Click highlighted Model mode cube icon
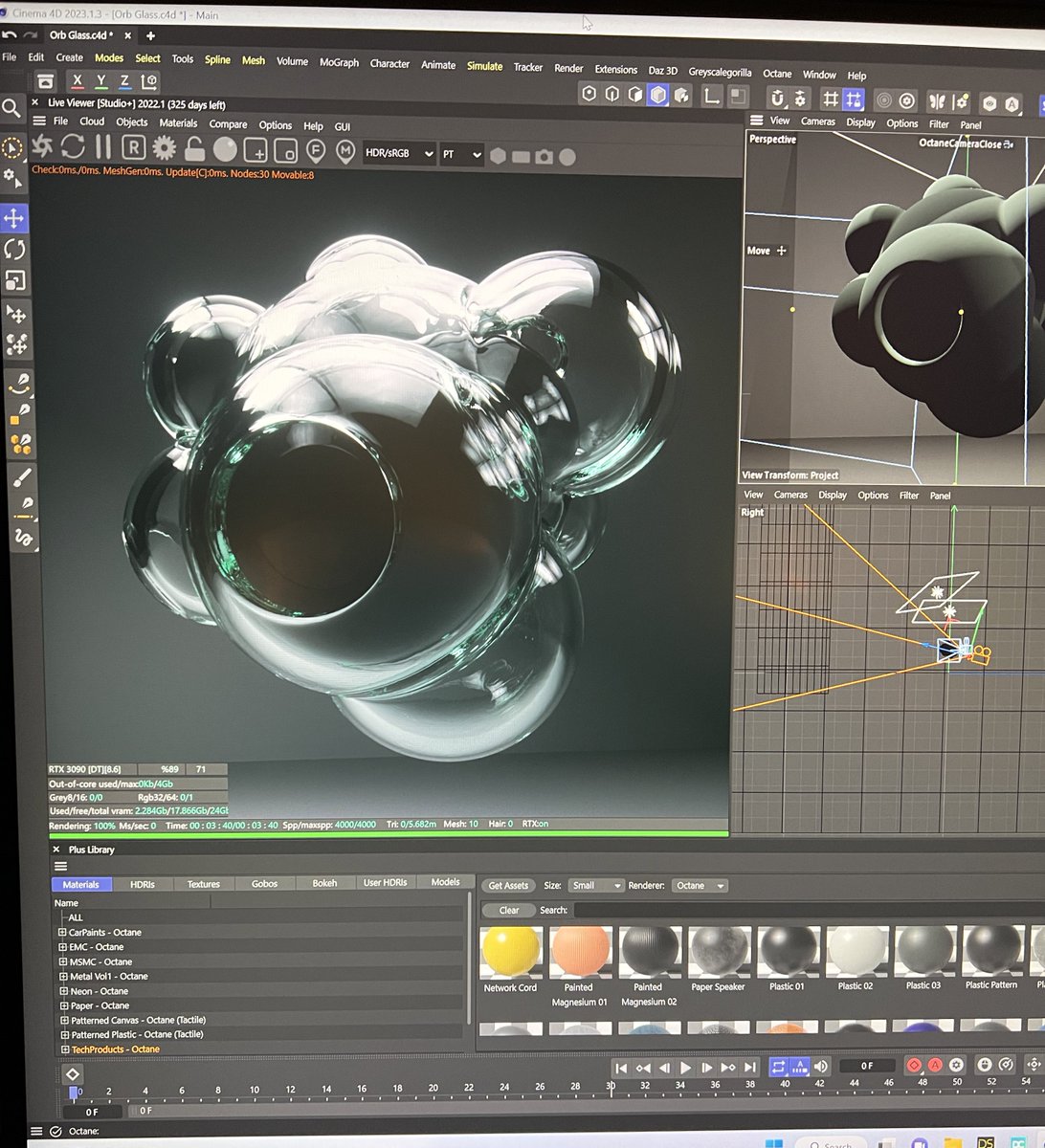The height and width of the screenshot is (1148, 1045). [x=658, y=94]
